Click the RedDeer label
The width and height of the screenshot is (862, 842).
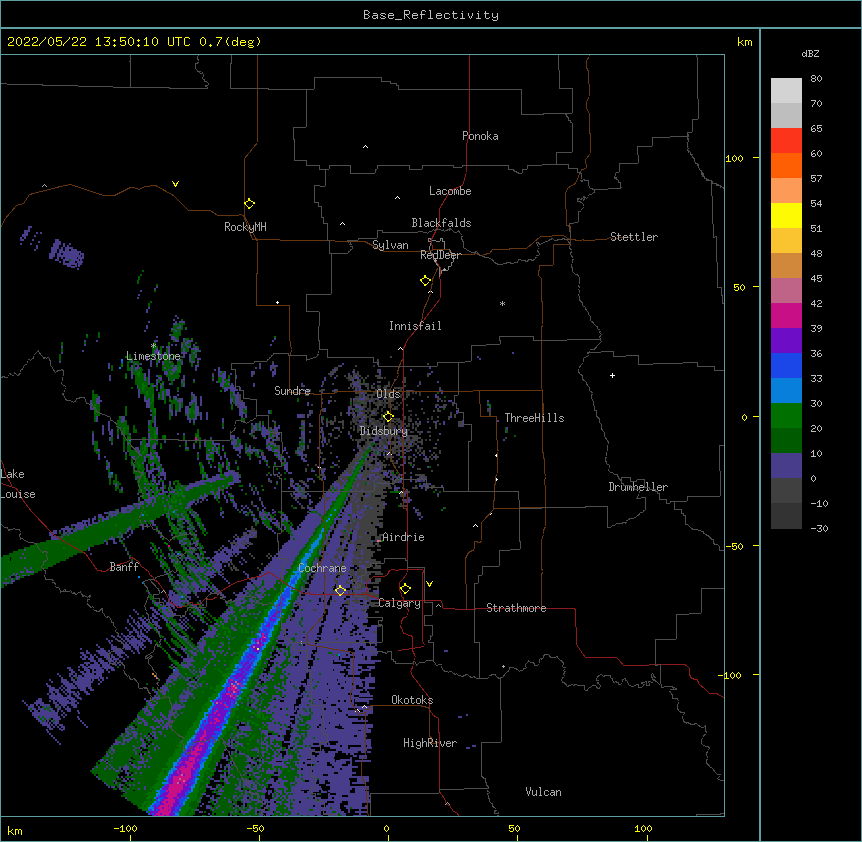click(x=440, y=255)
